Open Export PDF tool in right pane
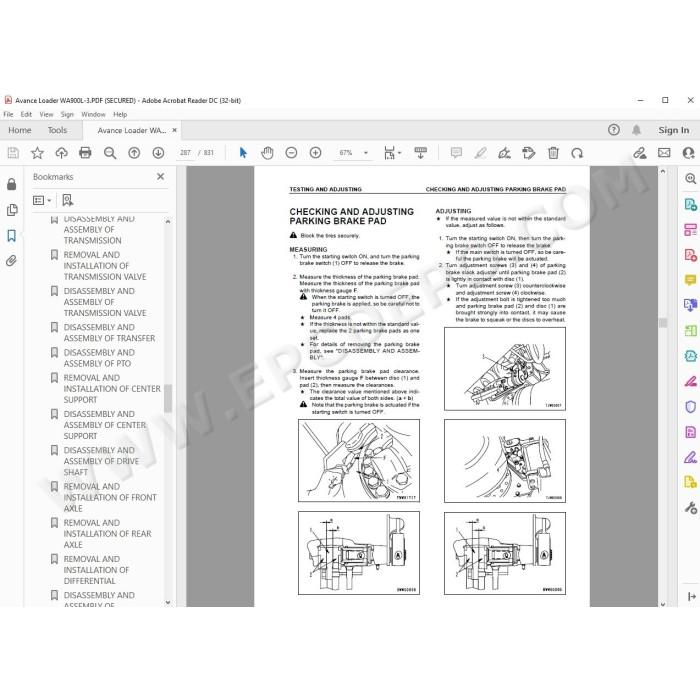700x700 pixels. 690,204
